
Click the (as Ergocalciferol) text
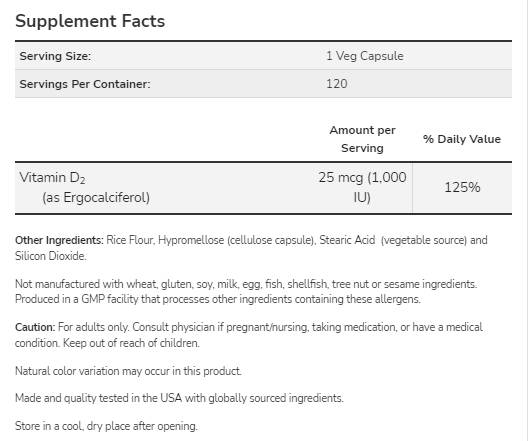pyautogui.click(x=96, y=198)
